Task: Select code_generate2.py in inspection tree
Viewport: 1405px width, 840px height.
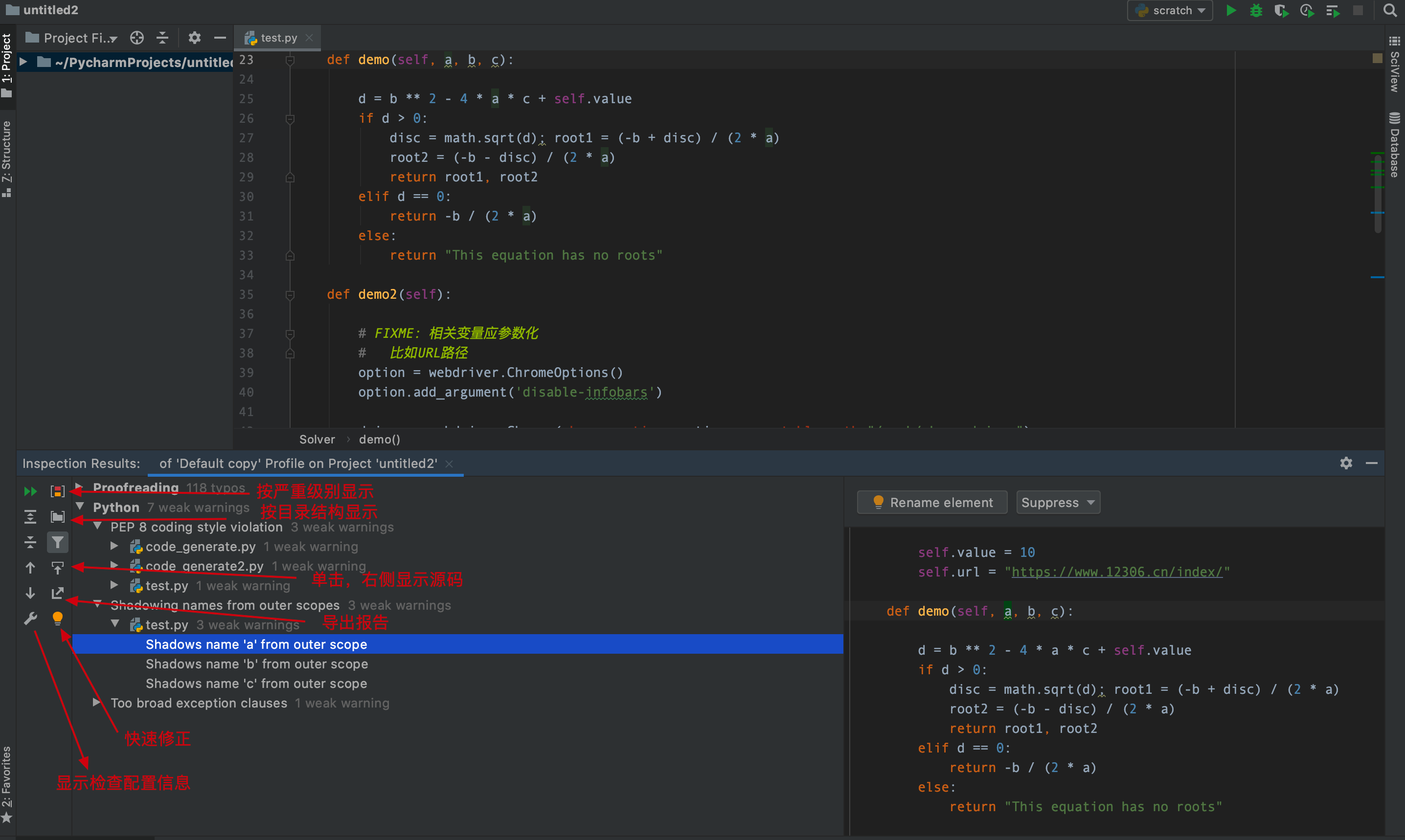Action: coord(204,566)
